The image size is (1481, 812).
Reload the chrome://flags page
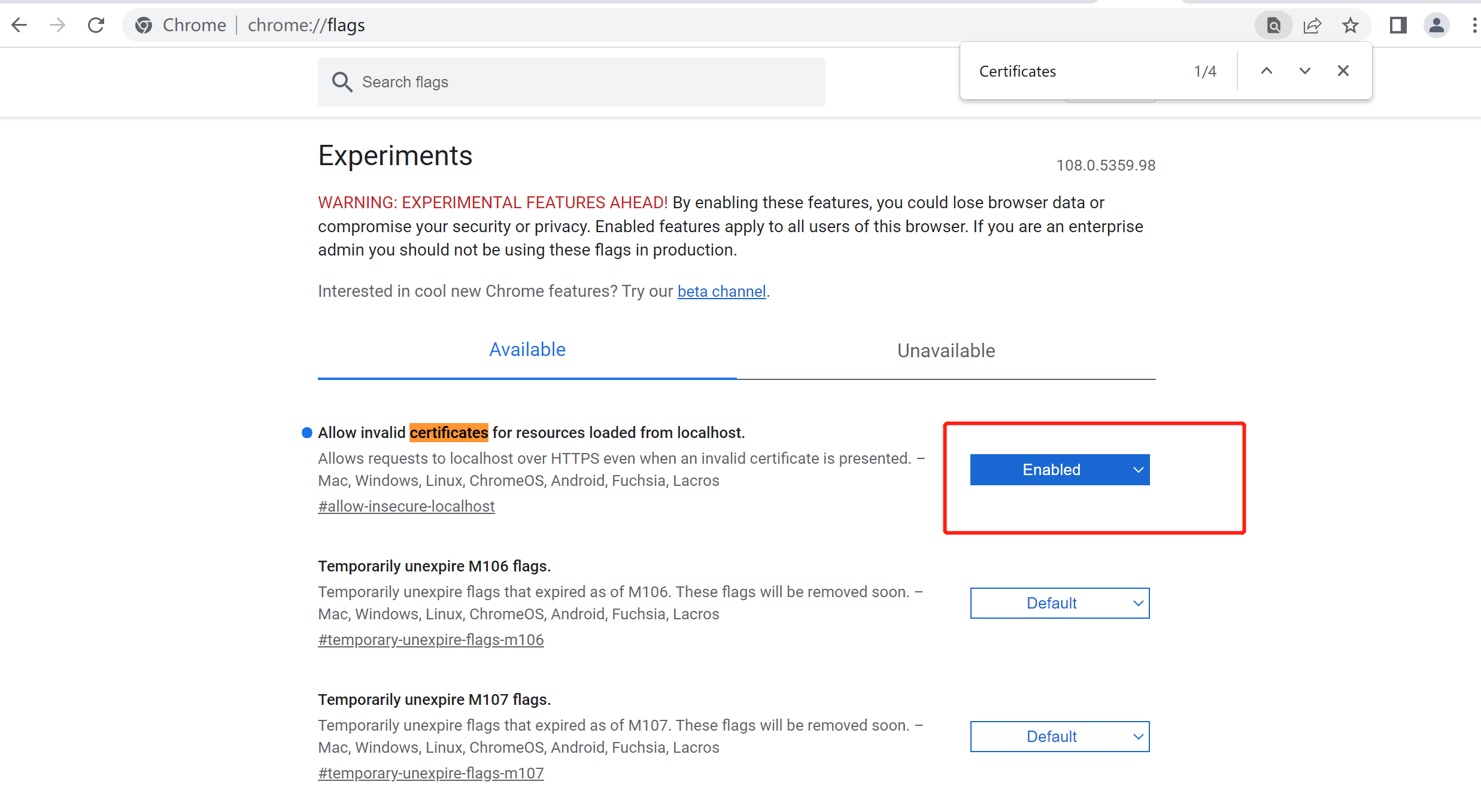[x=96, y=25]
